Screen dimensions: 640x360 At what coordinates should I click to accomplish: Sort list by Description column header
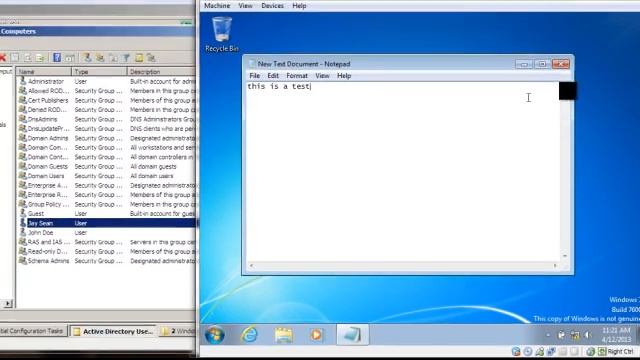tap(162, 71)
